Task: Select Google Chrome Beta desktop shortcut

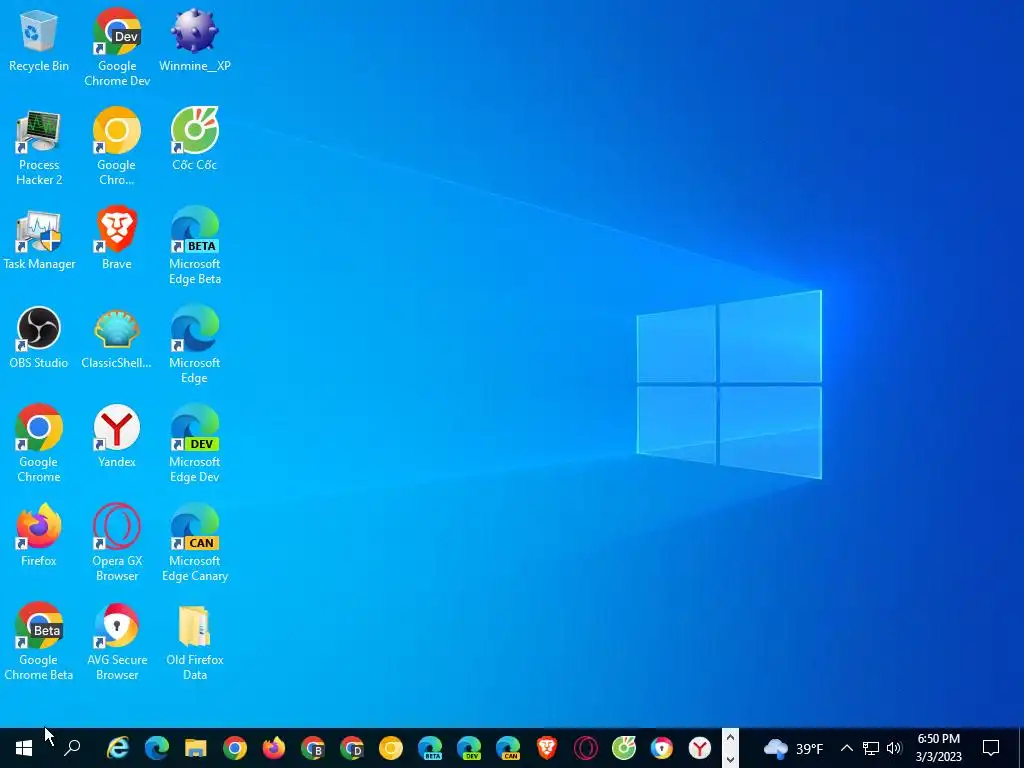Action: coord(39,642)
